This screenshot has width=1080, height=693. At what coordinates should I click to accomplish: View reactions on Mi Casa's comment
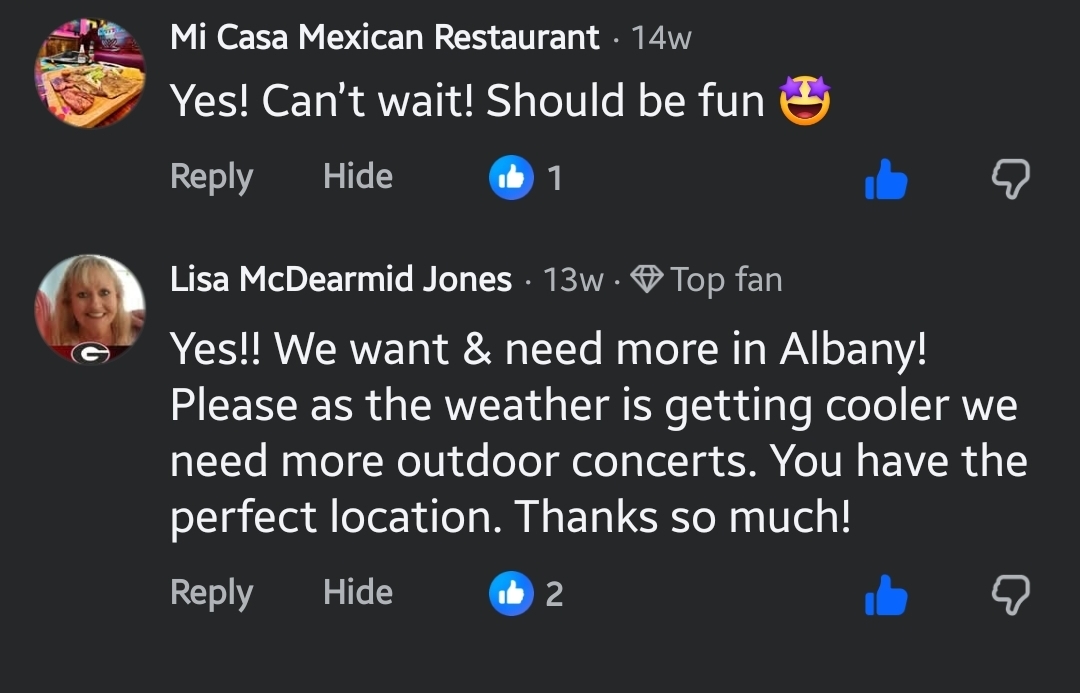[x=526, y=179]
